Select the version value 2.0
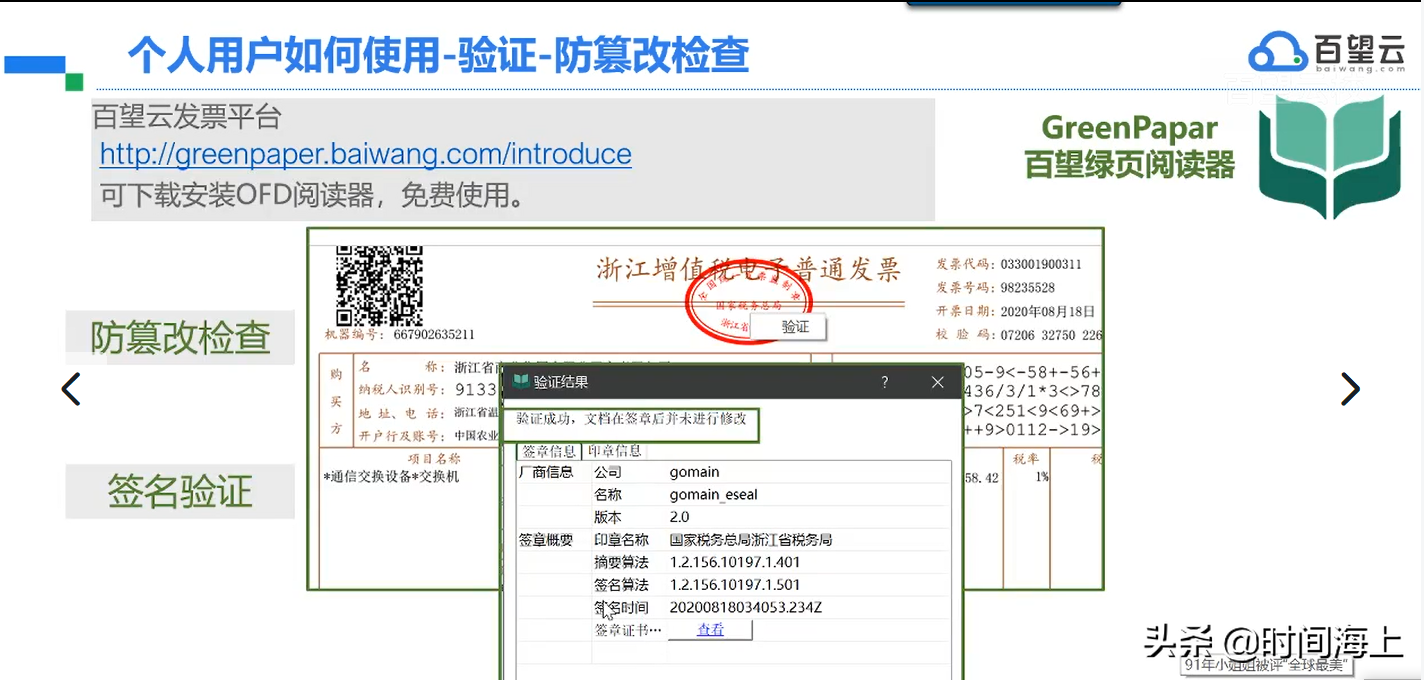The image size is (1424, 680). click(x=680, y=517)
